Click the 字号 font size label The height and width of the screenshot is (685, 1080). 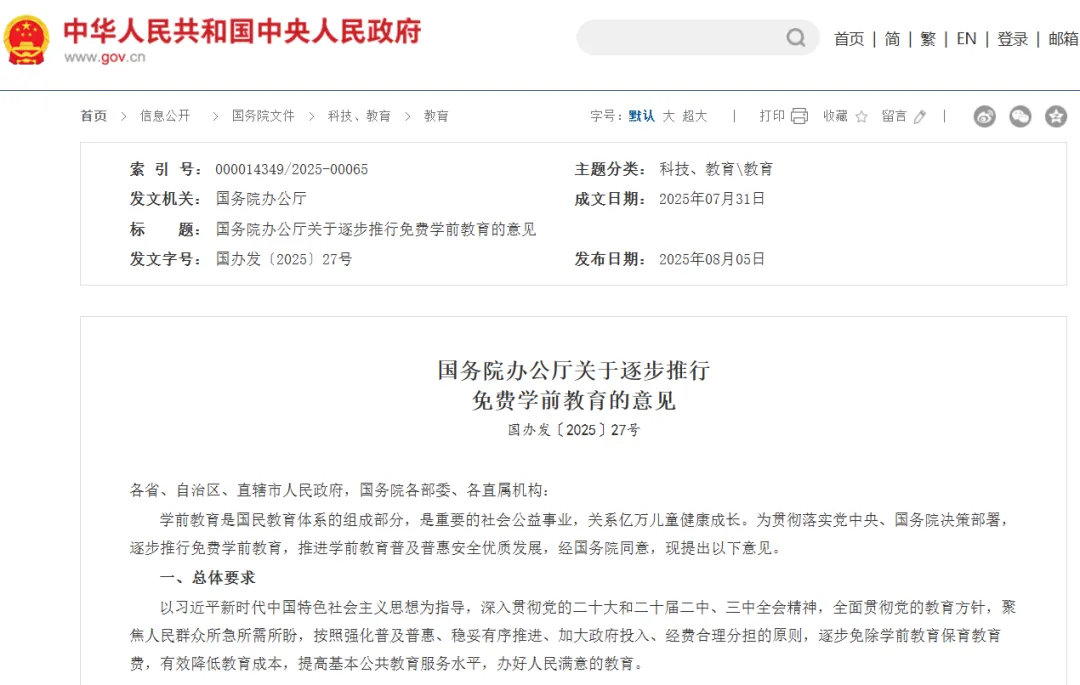coord(606,116)
